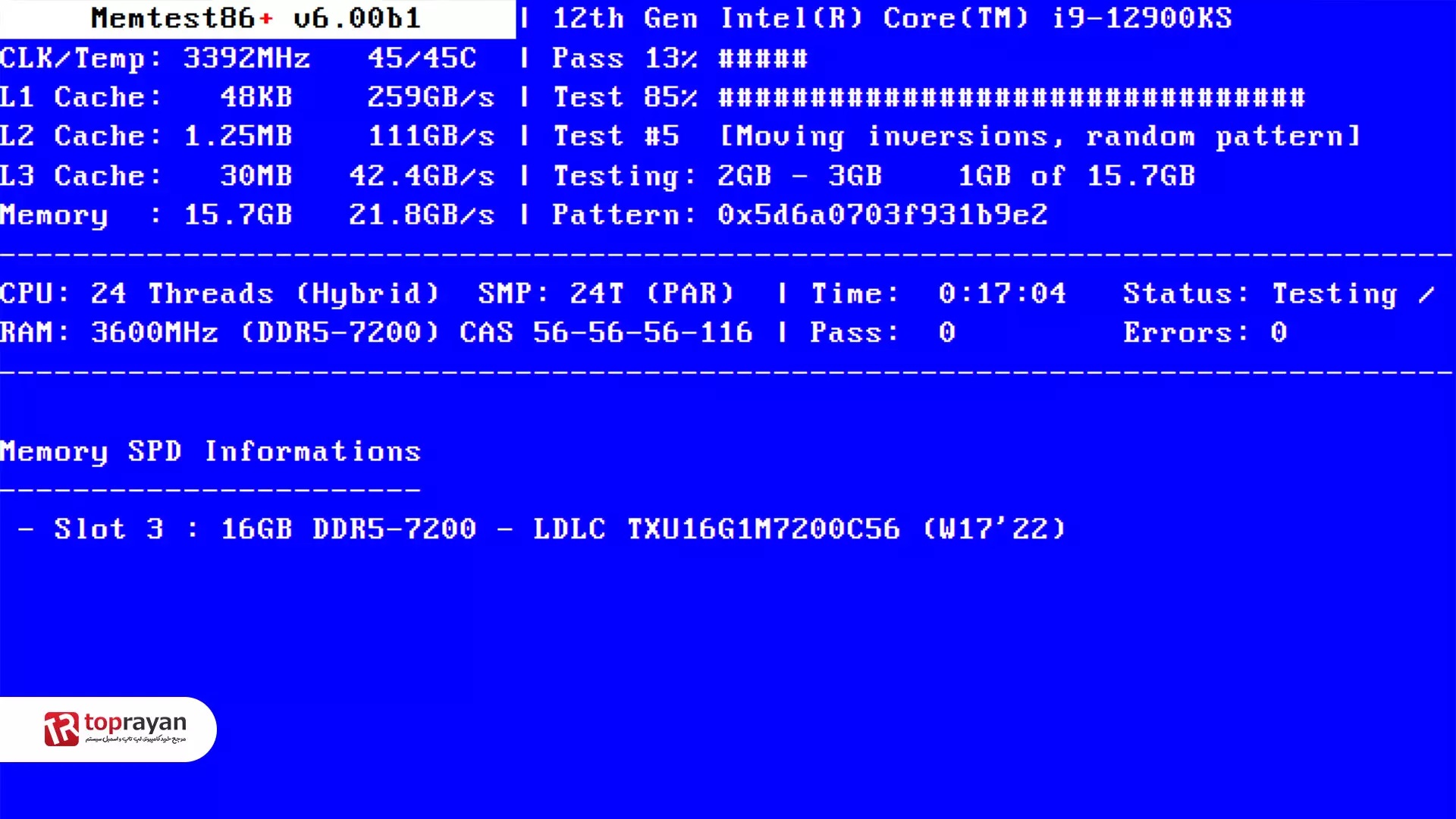This screenshot has width=1456, height=819.
Task: Click the CPU: 24 Threads (Hybrid) text
Action: pyautogui.click(x=219, y=293)
